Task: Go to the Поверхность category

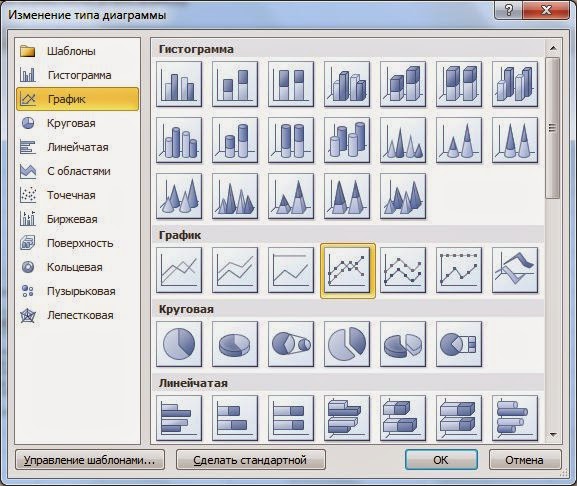Action: pos(78,243)
